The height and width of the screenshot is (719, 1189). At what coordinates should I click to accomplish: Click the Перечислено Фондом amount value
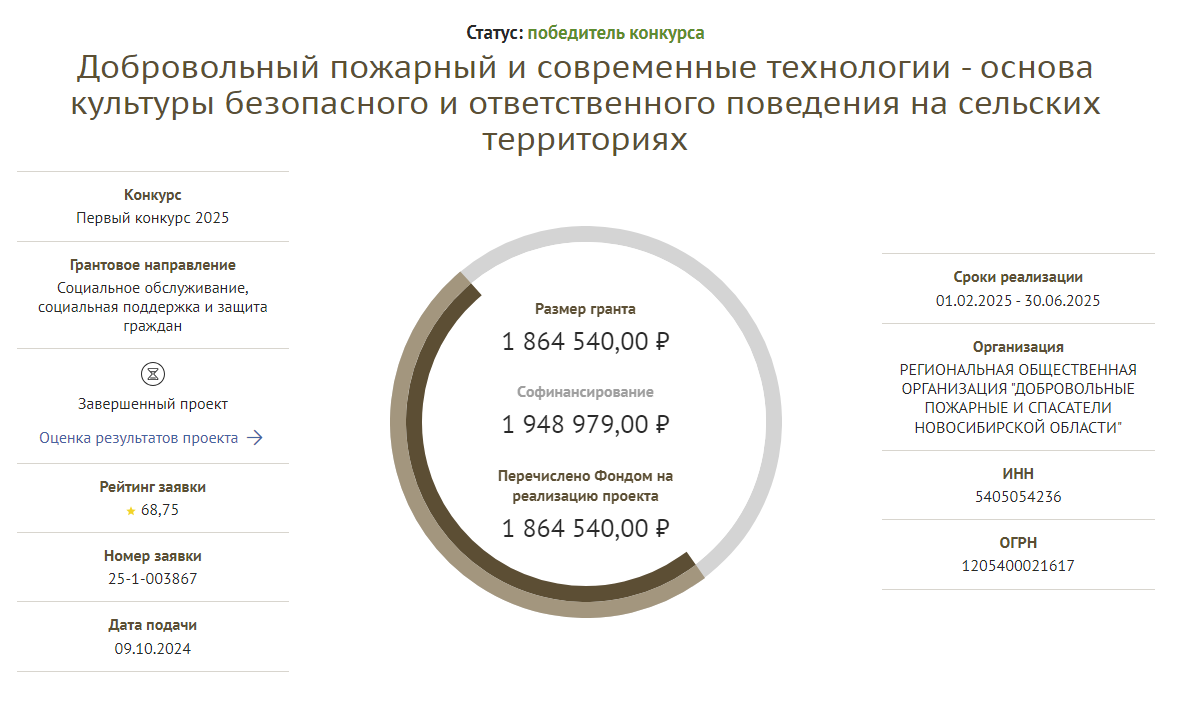click(x=585, y=528)
